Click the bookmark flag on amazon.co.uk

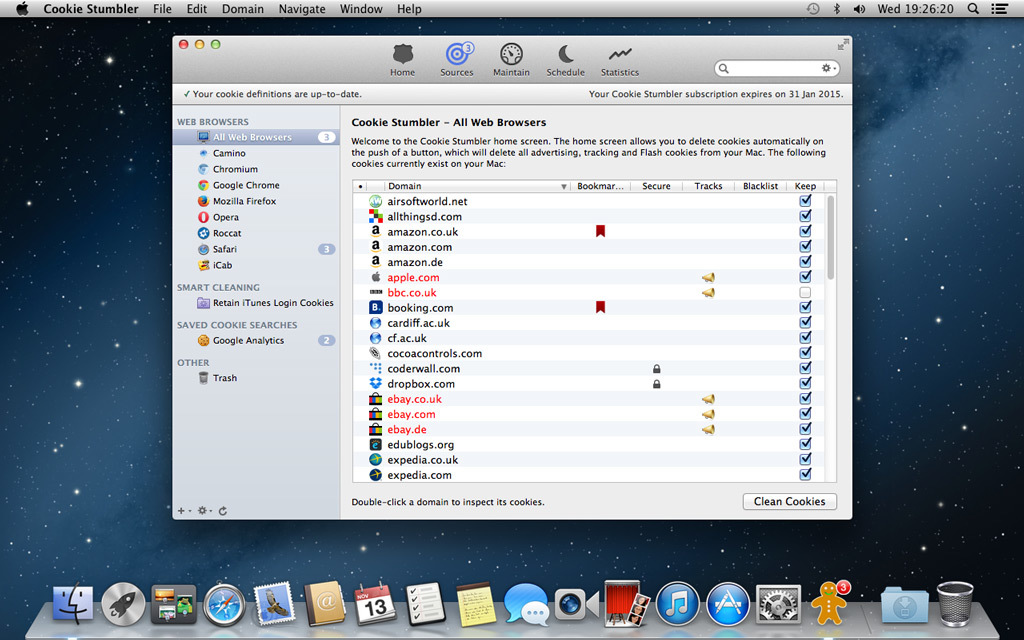[600, 231]
